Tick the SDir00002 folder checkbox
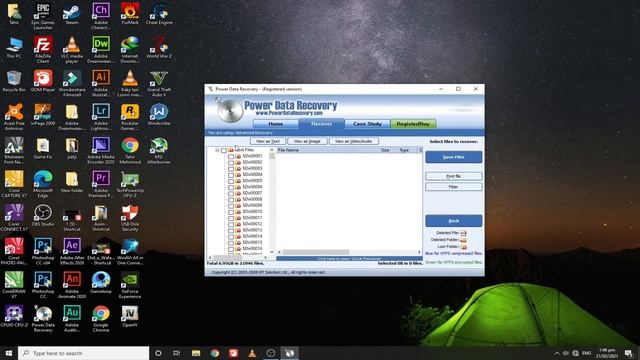 pos(231,162)
